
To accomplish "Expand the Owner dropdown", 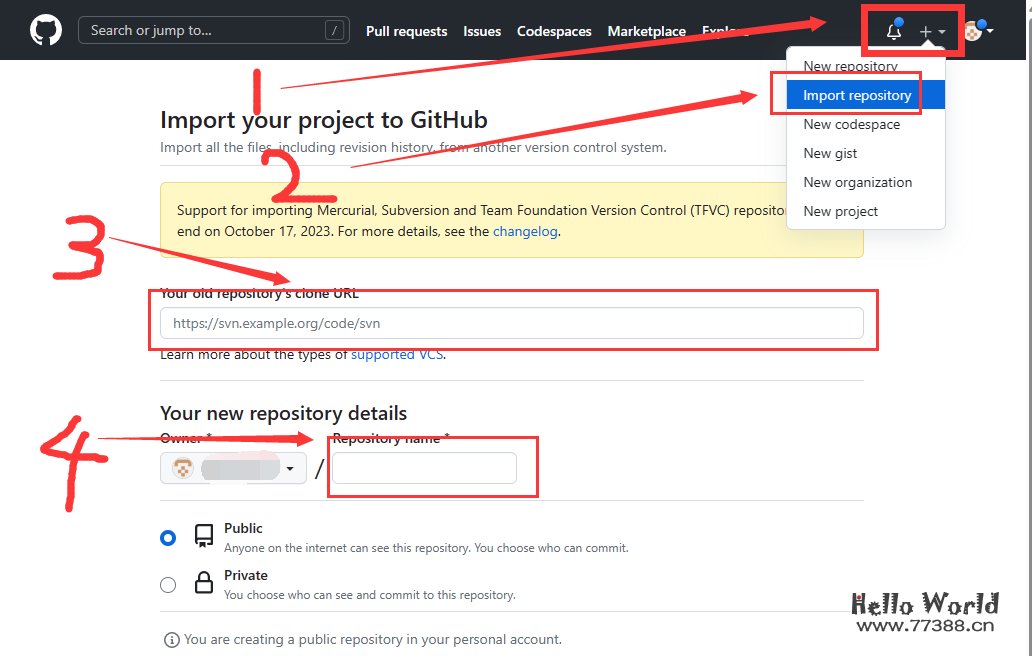I will (x=233, y=468).
